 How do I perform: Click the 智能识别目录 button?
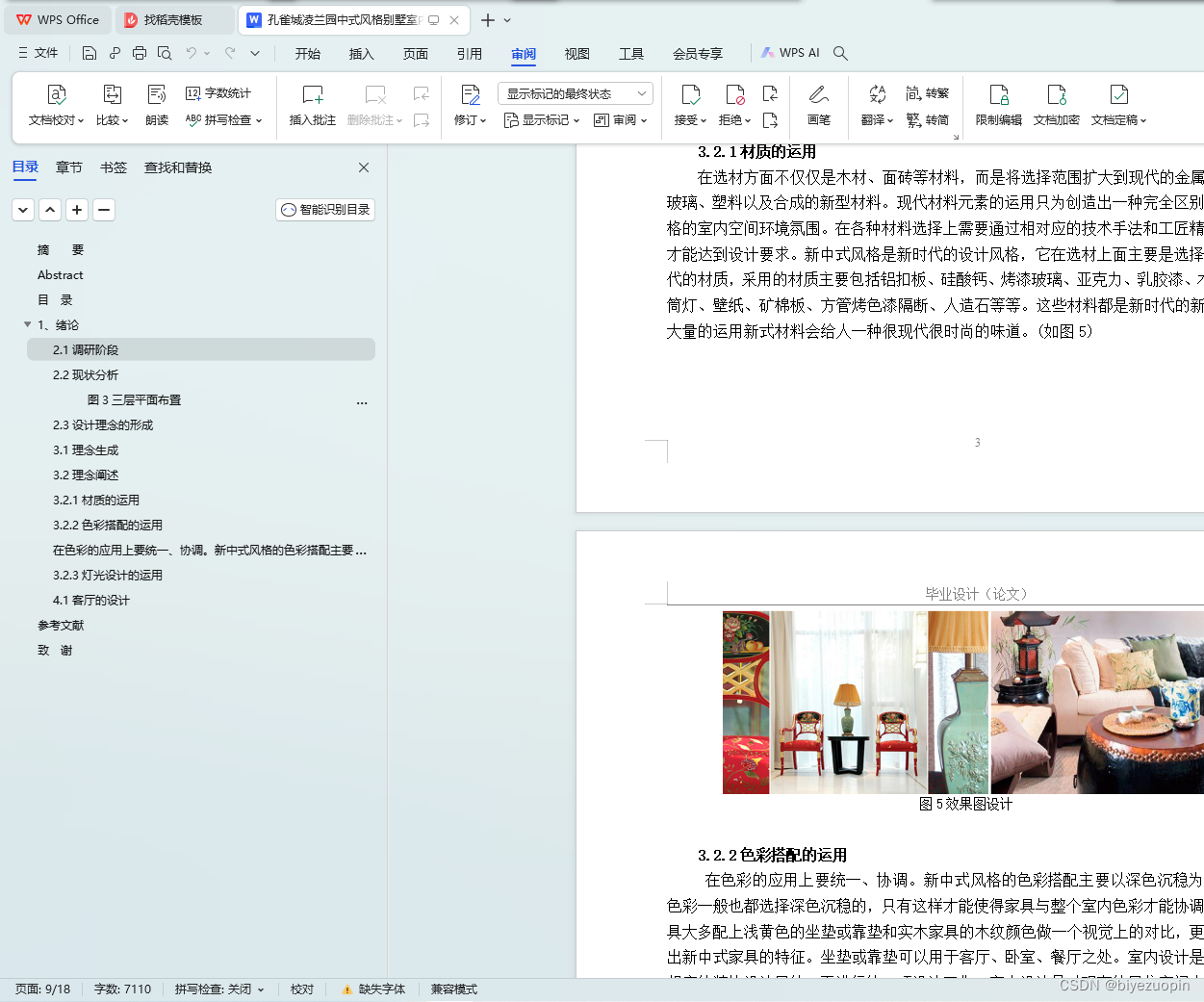(x=325, y=210)
